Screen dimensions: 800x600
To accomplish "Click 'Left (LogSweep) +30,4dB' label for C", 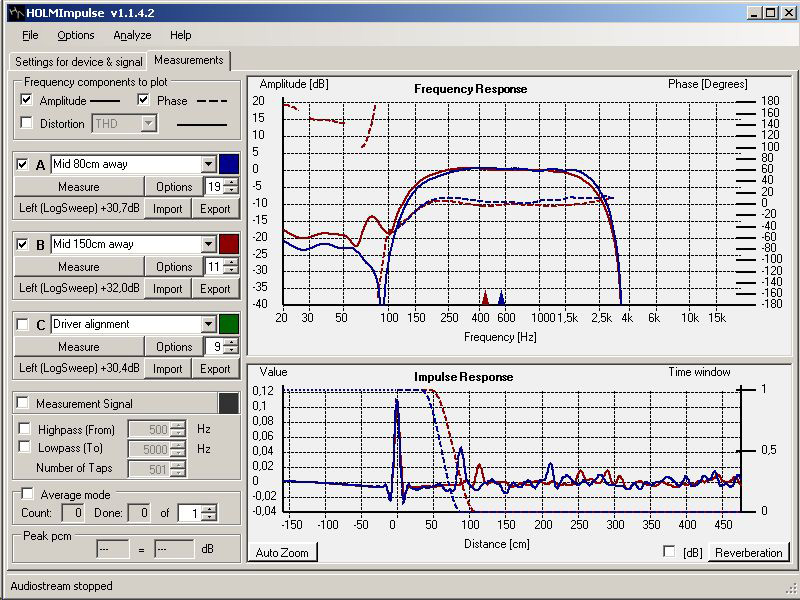I will (x=79, y=368).
